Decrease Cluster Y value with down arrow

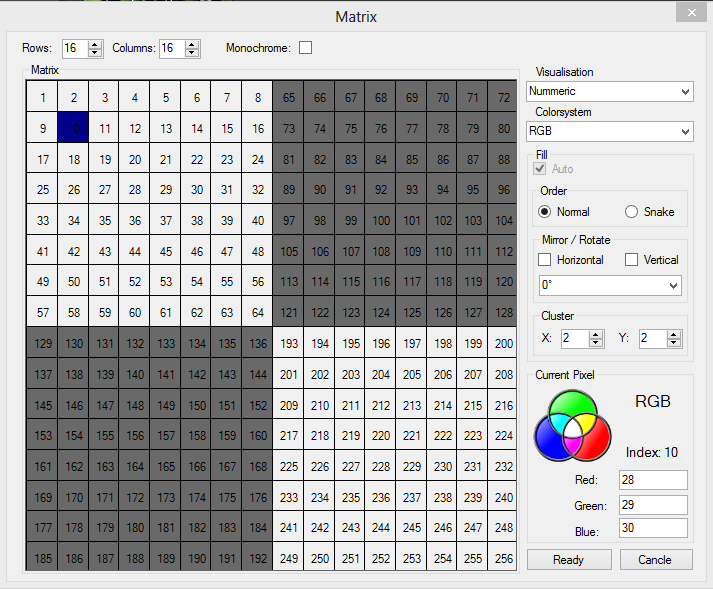[674, 343]
